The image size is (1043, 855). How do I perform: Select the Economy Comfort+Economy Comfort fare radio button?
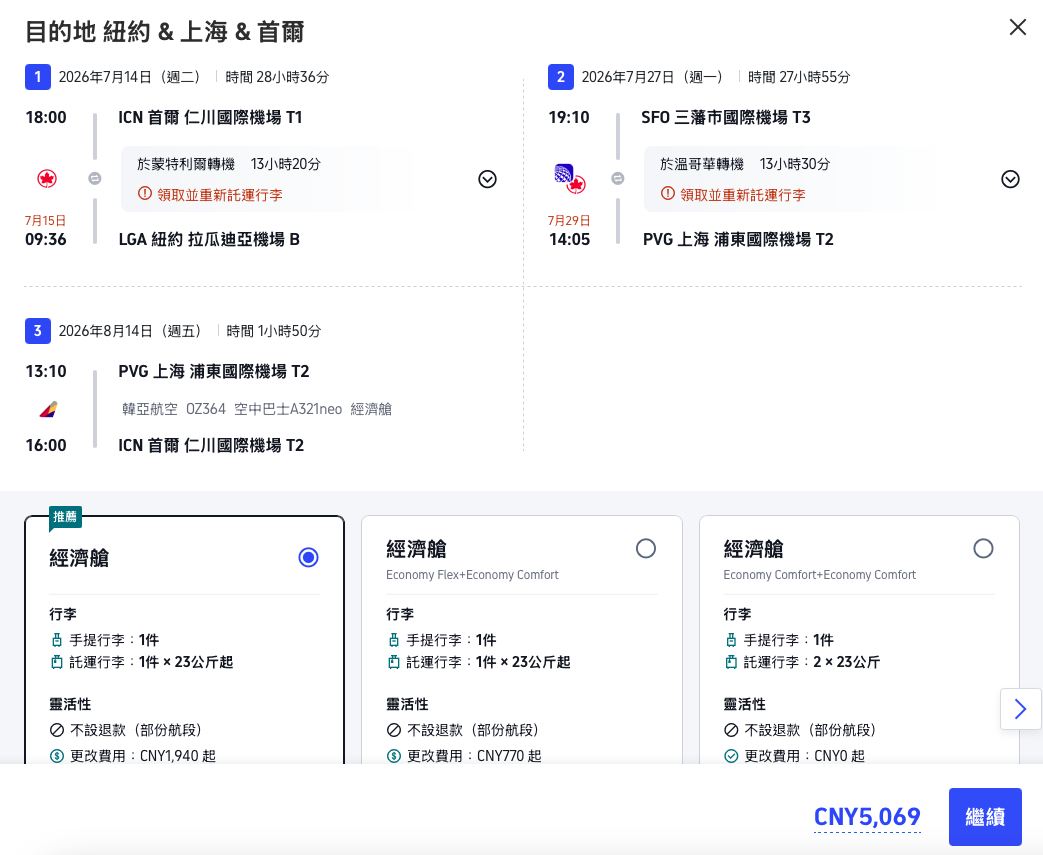coord(983,548)
